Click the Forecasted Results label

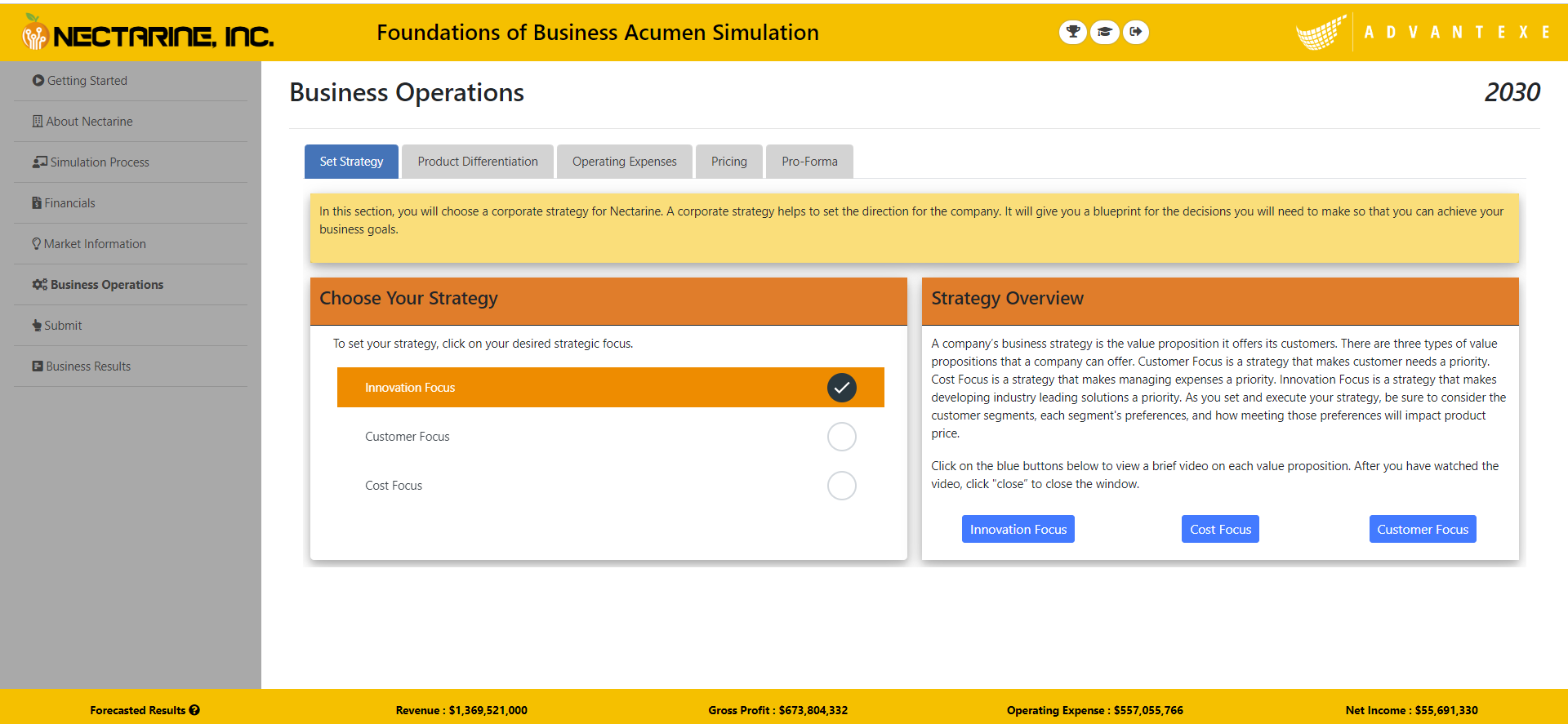[138, 710]
